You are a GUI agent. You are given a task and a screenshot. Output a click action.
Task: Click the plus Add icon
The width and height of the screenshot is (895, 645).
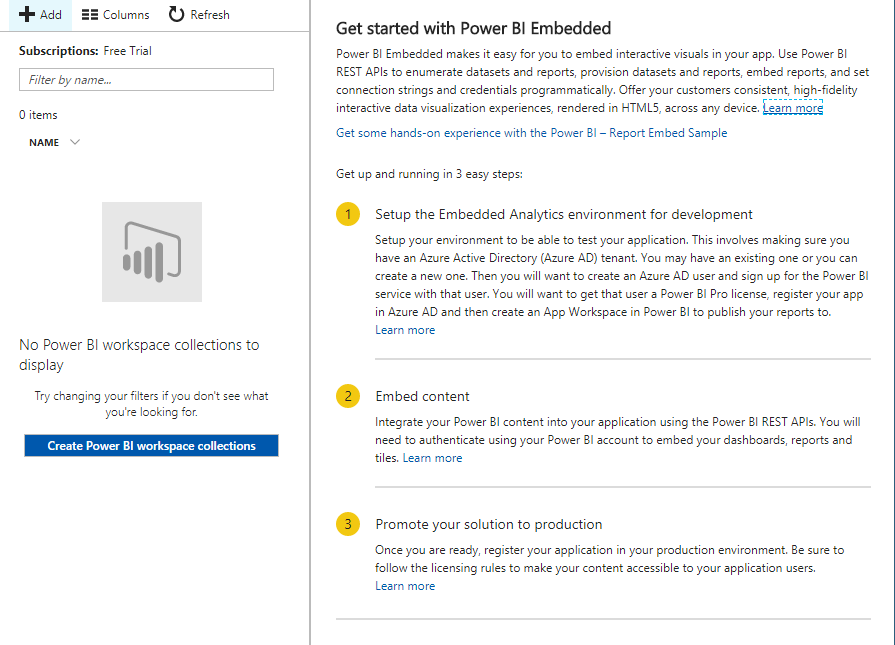27,14
